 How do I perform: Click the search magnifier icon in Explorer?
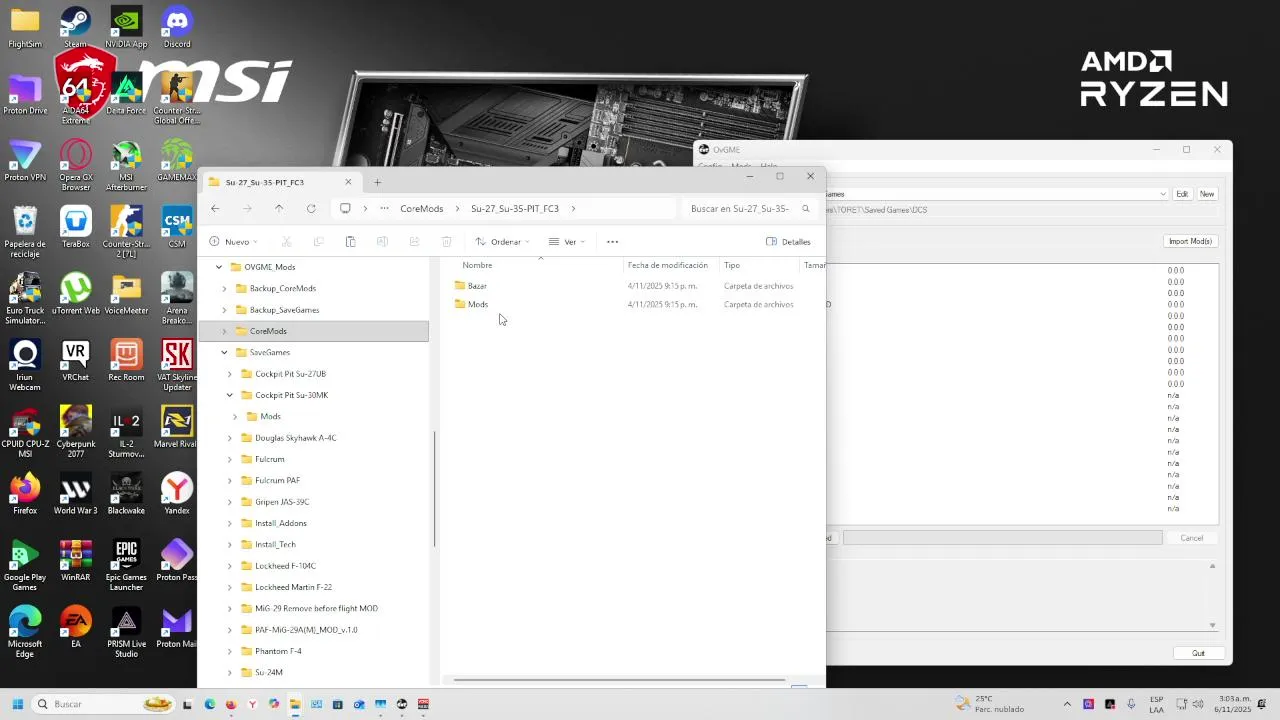pos(805,209)
